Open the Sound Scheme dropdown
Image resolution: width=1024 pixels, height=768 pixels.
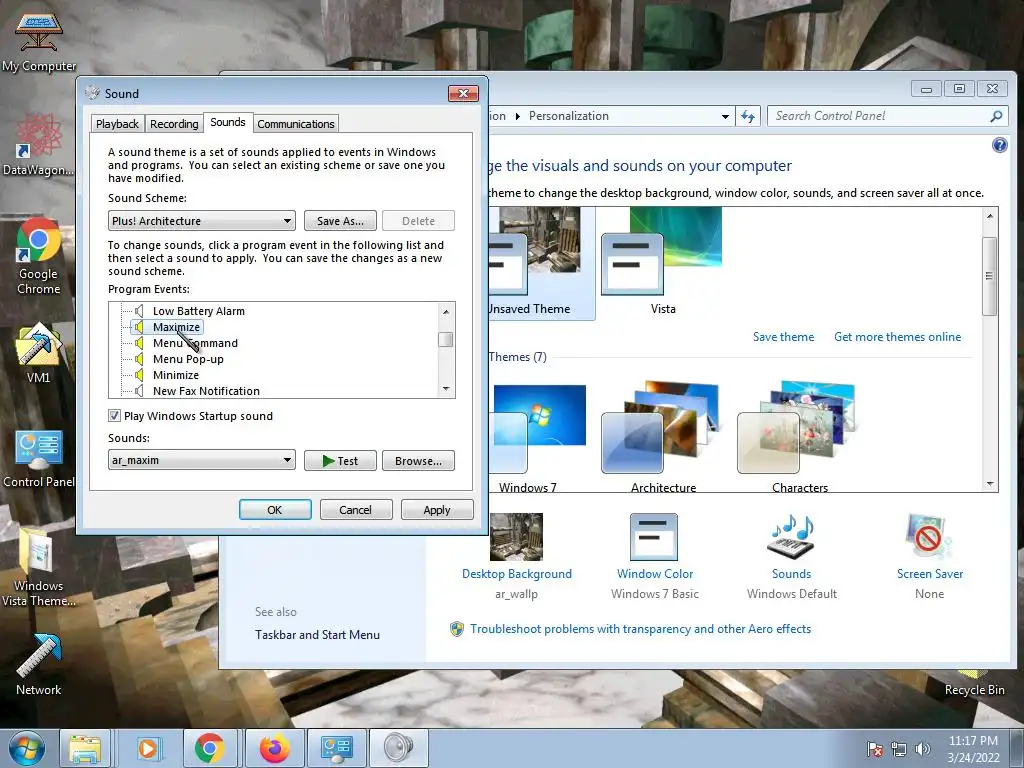click(x=202, y=221)
